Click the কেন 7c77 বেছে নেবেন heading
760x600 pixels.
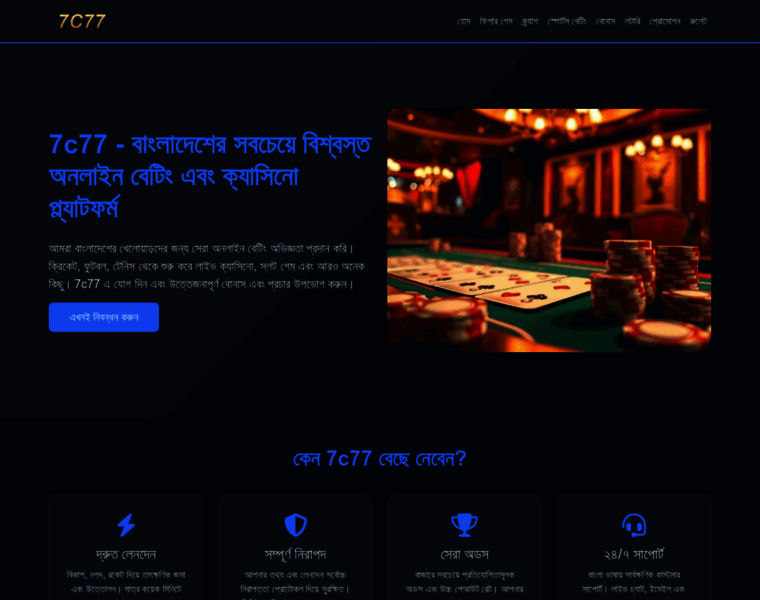(x=380, y=458)
